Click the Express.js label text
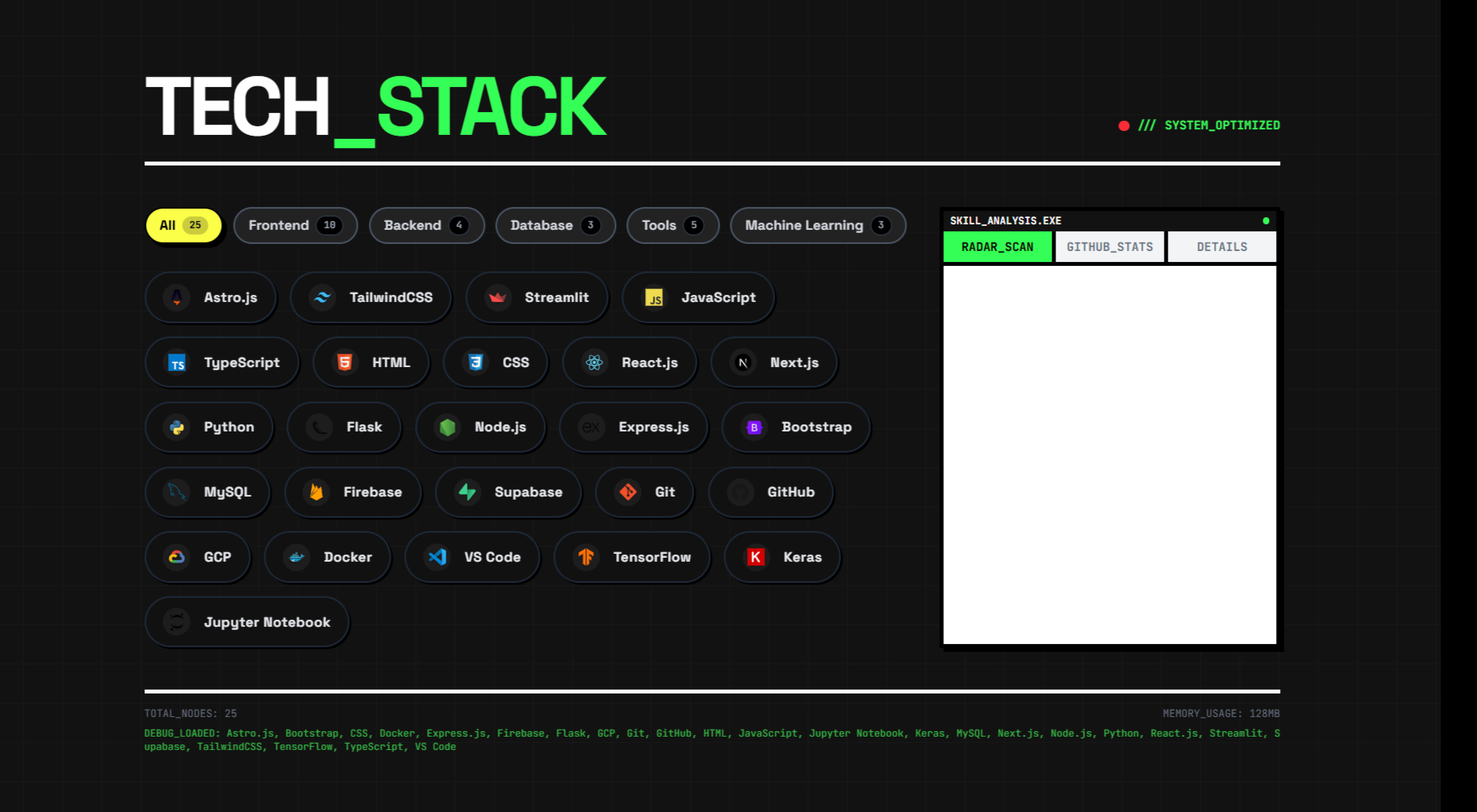Image resolution: width=1477 pixels, height=812 pixels. [x=654, y=428]
